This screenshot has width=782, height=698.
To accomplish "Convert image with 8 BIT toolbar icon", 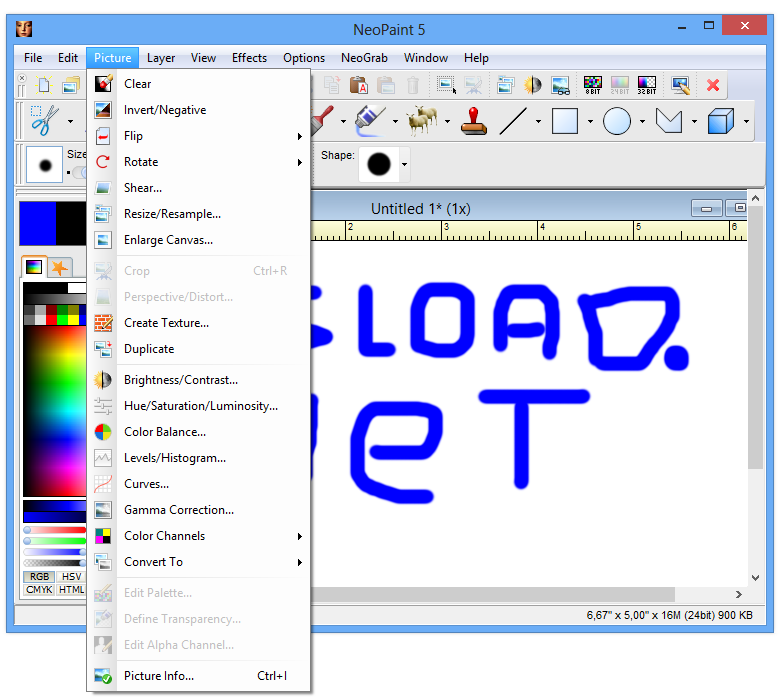I will [x=592, y=85].
